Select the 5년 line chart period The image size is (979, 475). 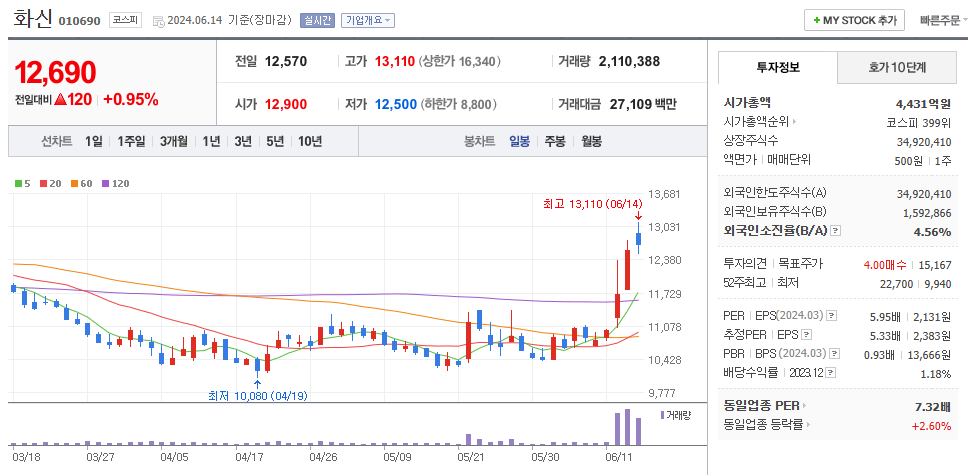(x=275, y=141)
